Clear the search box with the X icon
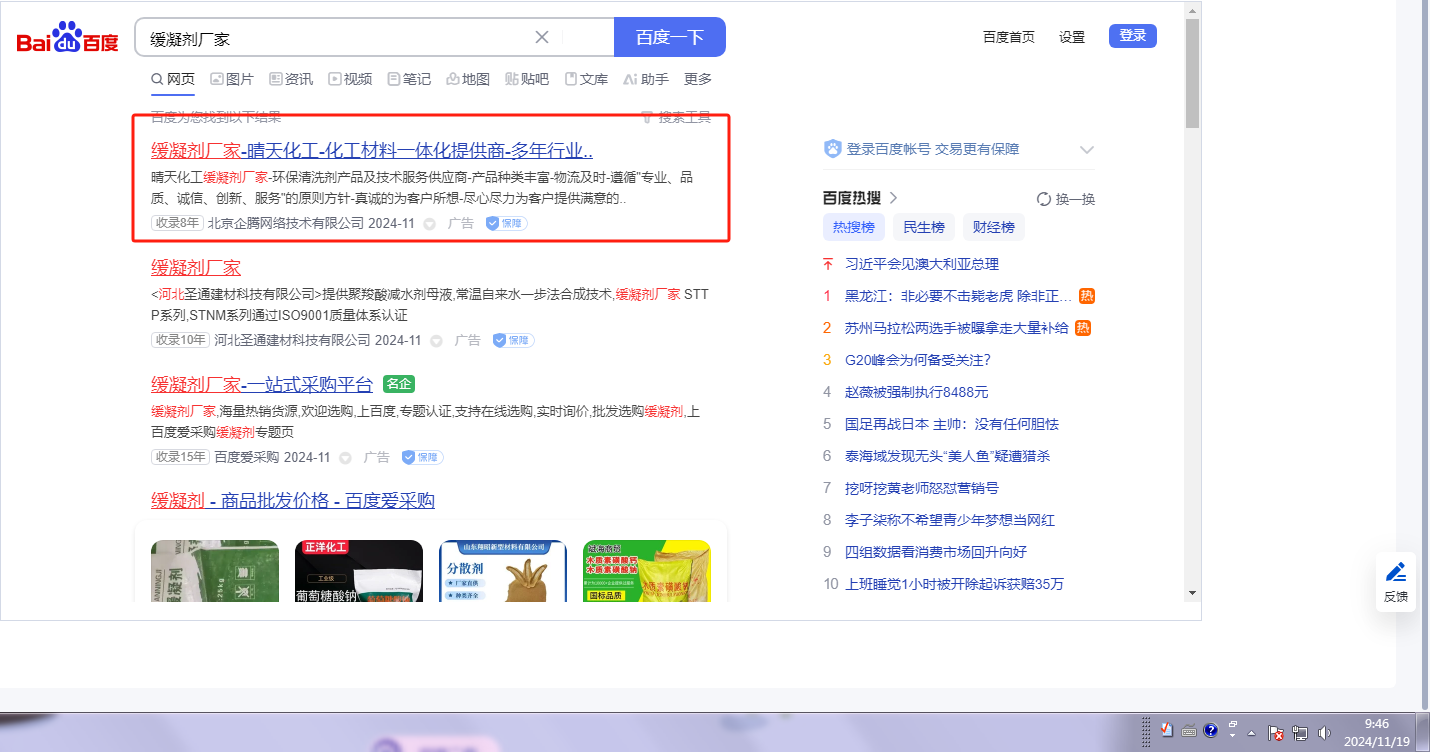Viewport: 1430px width, 752px height. [x=542, y=37]
